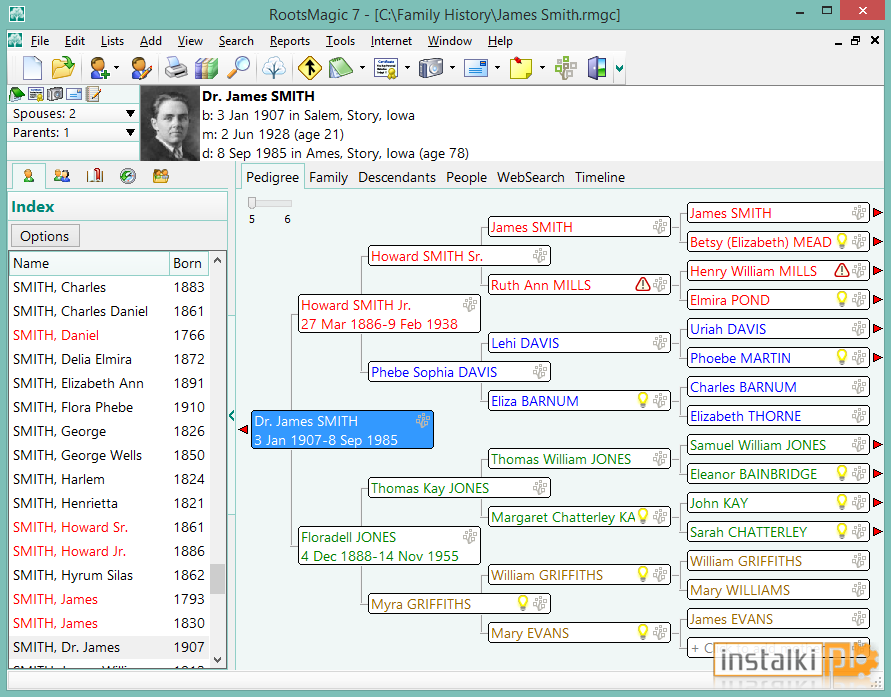
Task: Click the magnifying glass Search icon
Action: click(239, 68)
